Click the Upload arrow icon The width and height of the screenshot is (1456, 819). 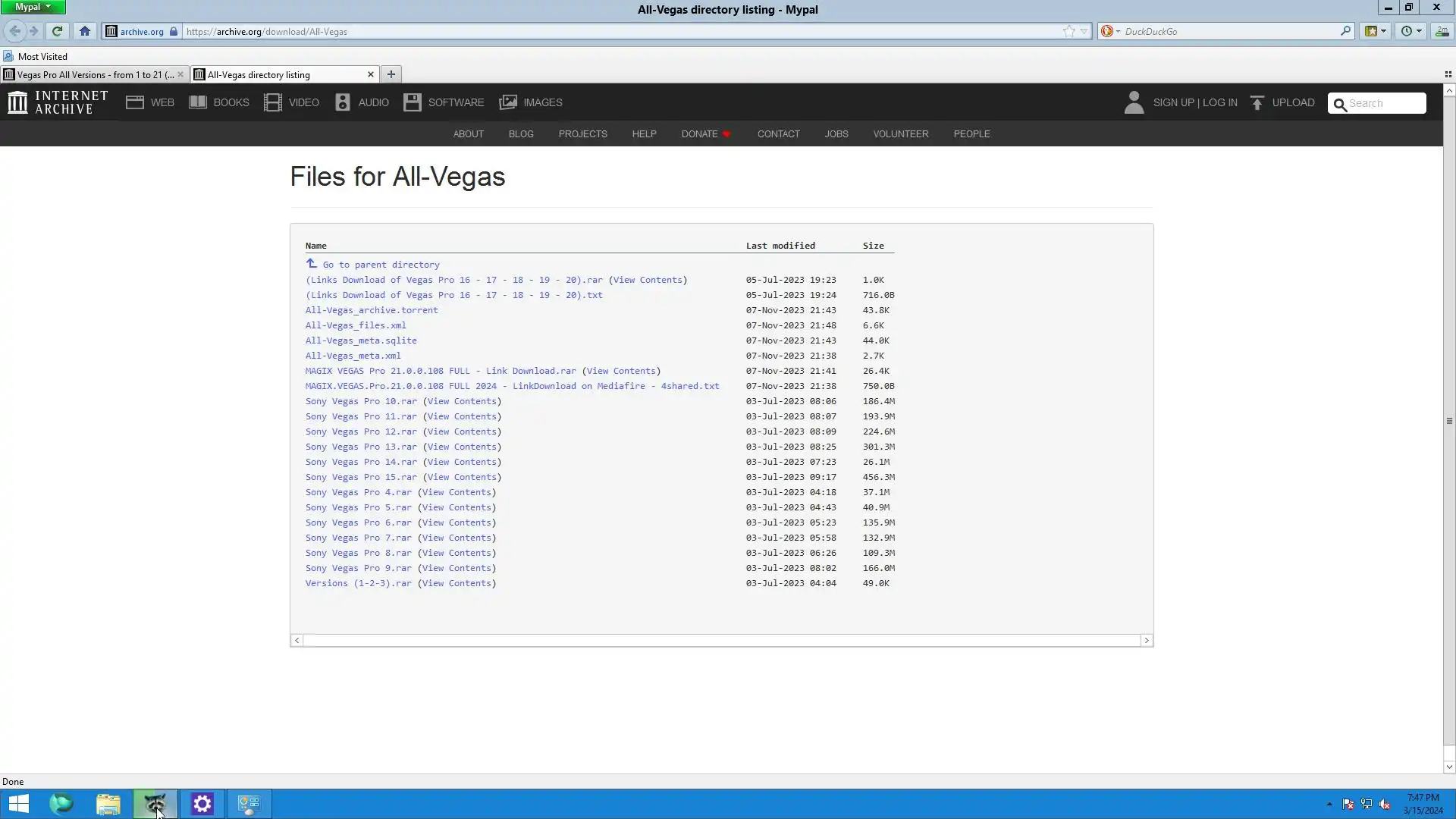[x=1257, y=102]
